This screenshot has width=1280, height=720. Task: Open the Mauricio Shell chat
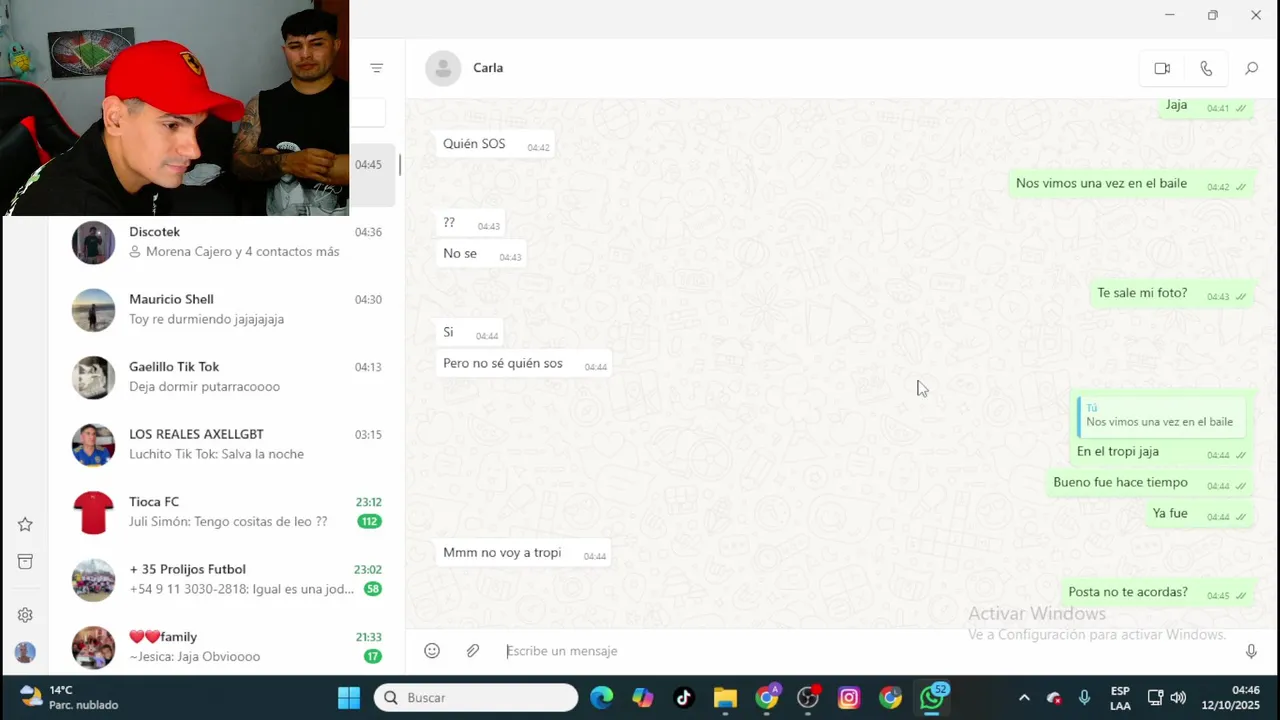(x=226, y=309)
